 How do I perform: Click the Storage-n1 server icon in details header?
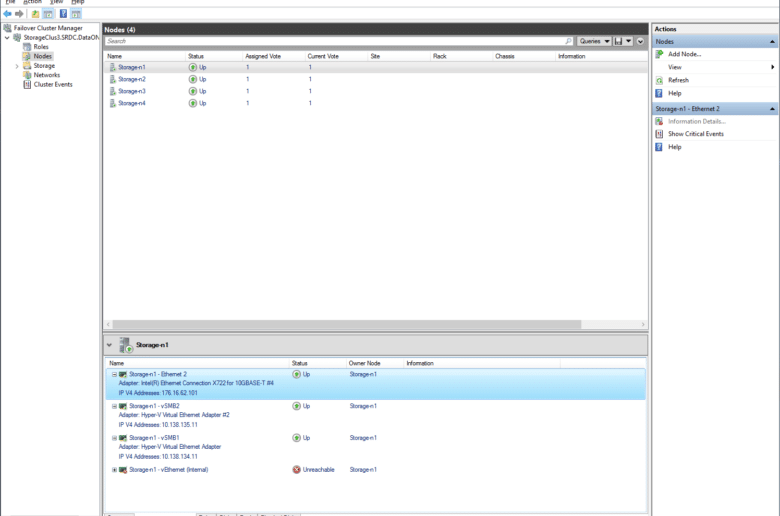126,345
